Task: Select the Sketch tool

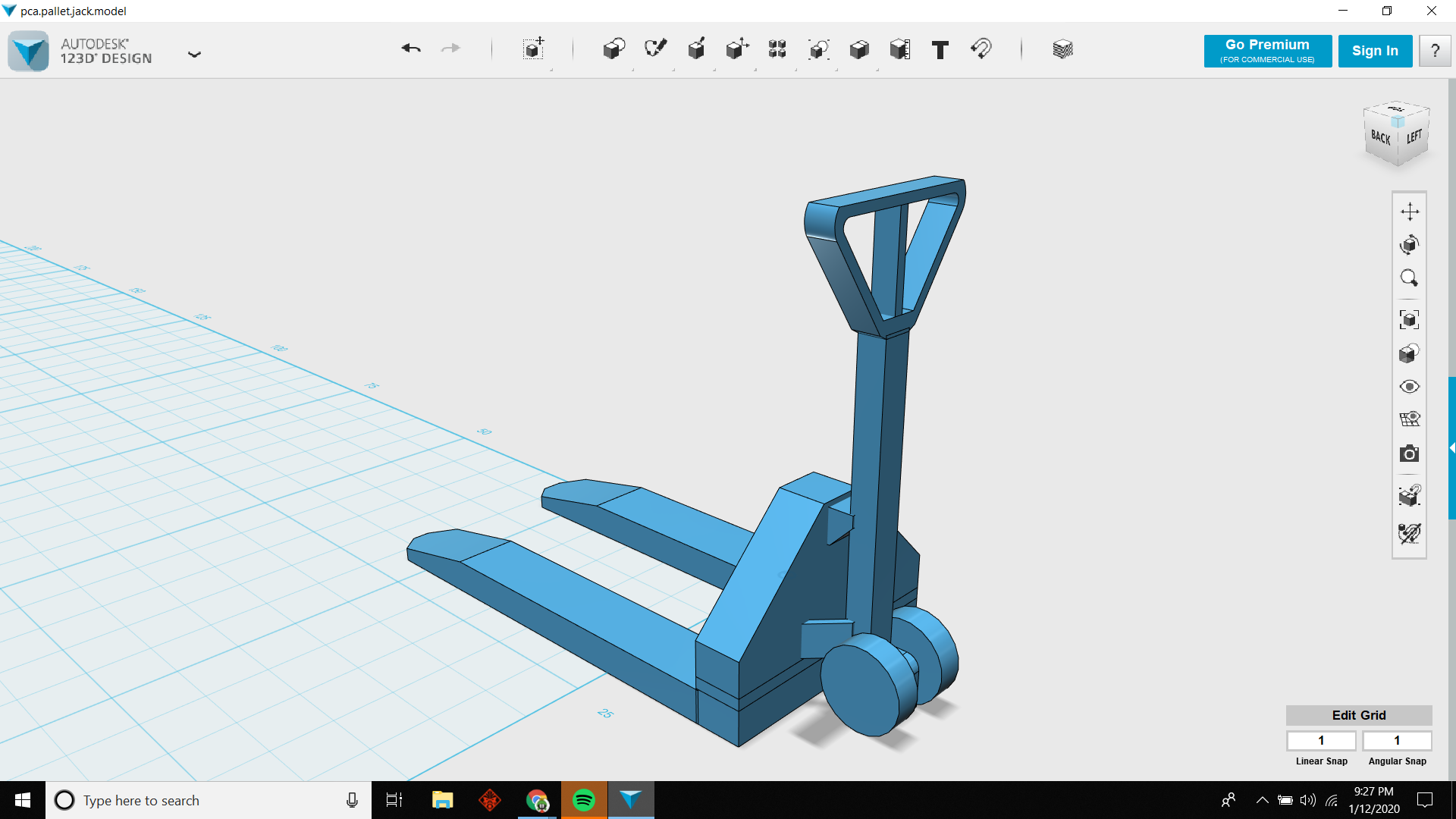Action: 655,49
